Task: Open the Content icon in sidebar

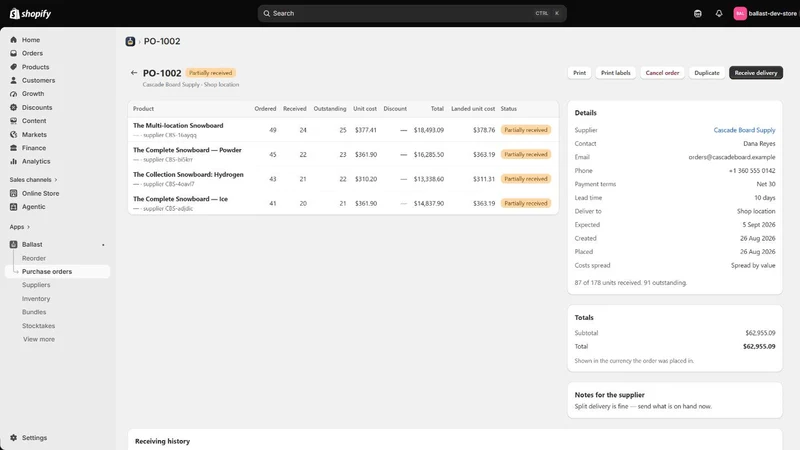Action: click(13, 121)
